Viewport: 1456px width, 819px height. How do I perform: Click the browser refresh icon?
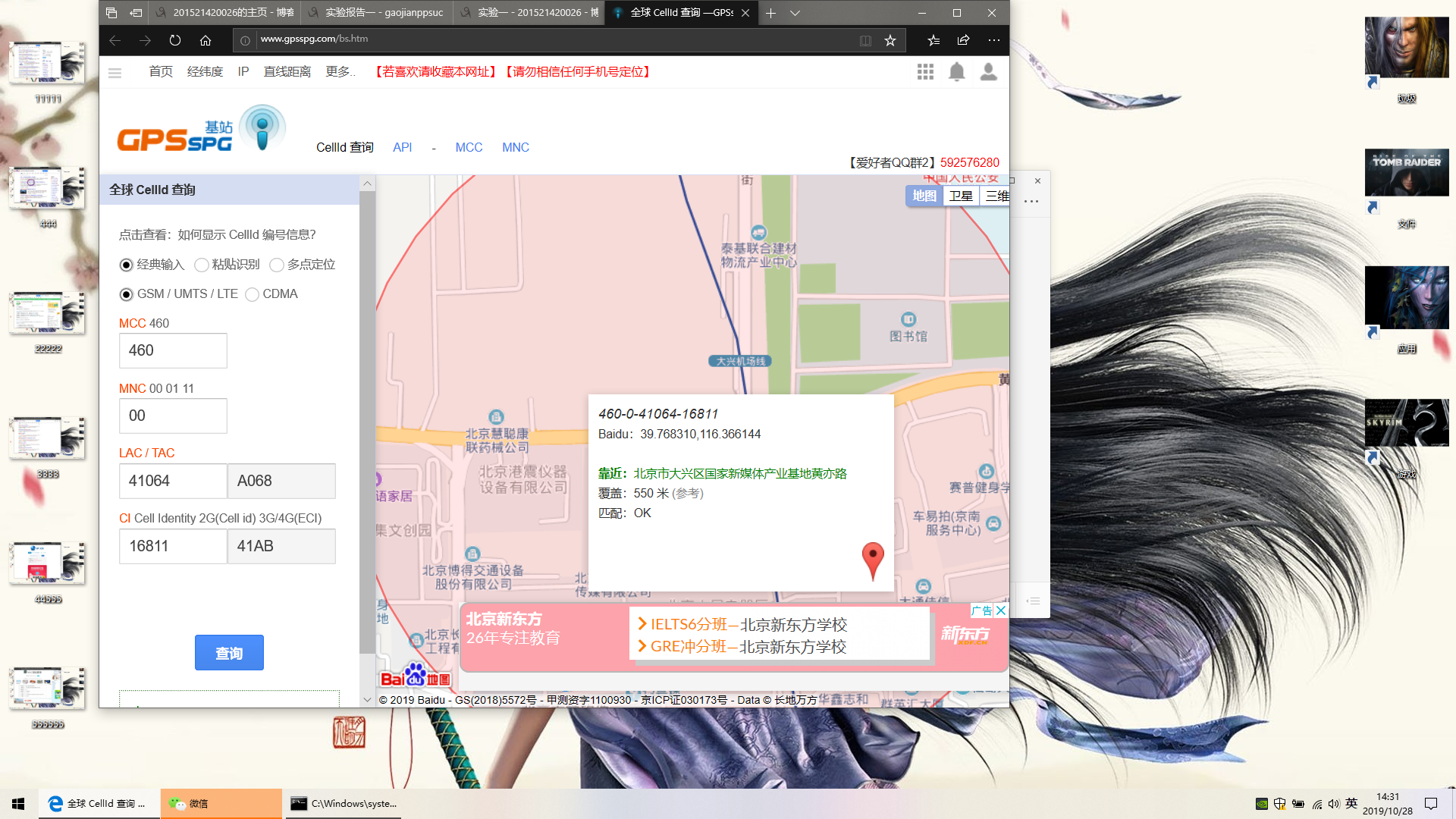click(x=175, y=40)
